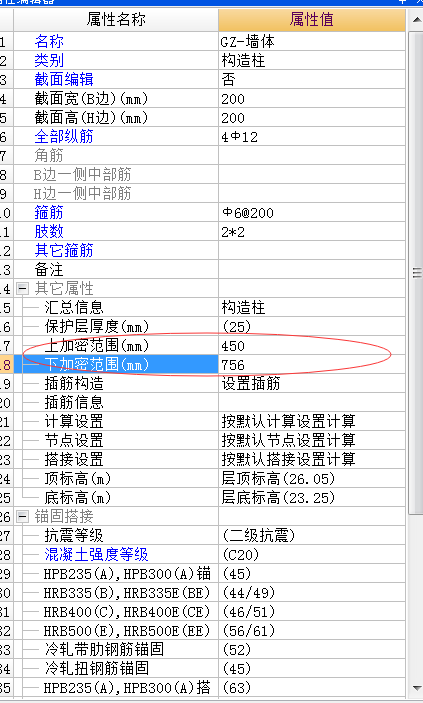Screen dimensions: 423x703
Task: Collapse the 锚固搭接 group expander
Action: click(22, 516)
